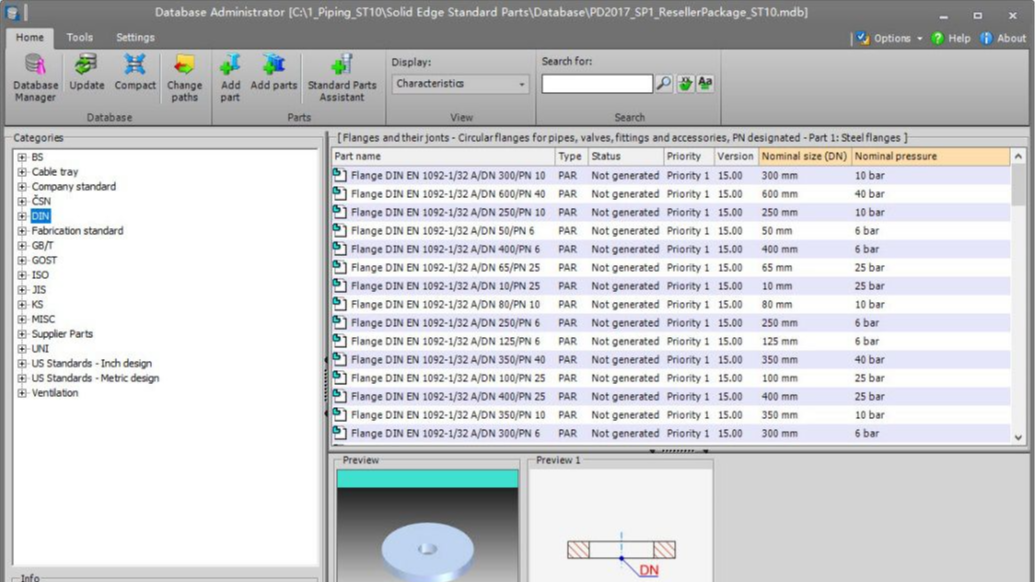Select the ČSN category
1035x582 pixels.
tap(41, 201)
